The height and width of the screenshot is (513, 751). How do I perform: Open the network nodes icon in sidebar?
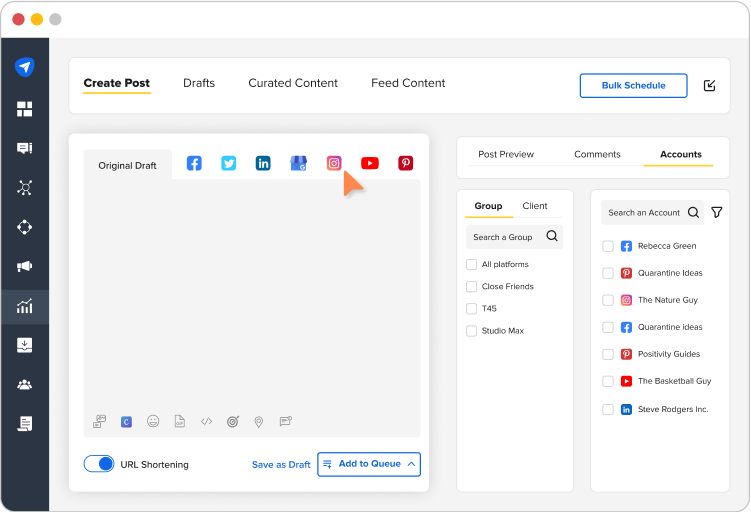pos(24,187)
